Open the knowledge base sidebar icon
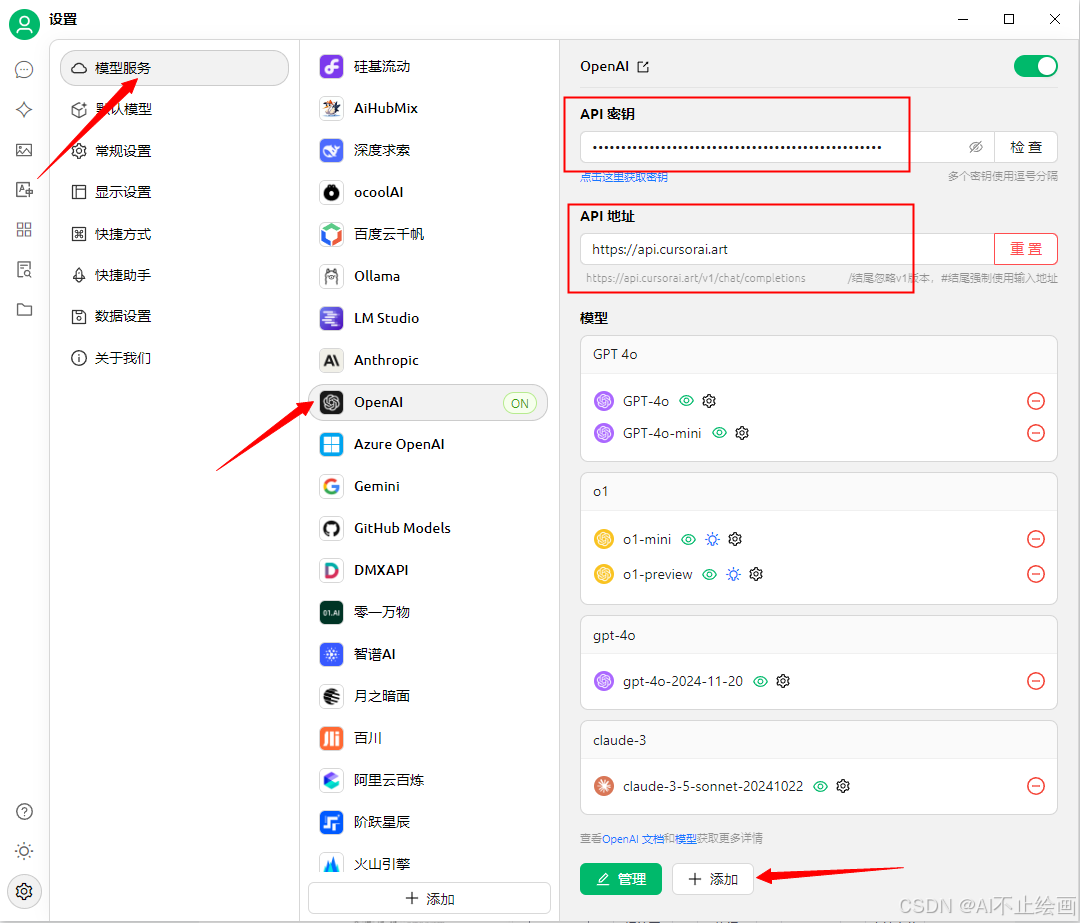 24,269
